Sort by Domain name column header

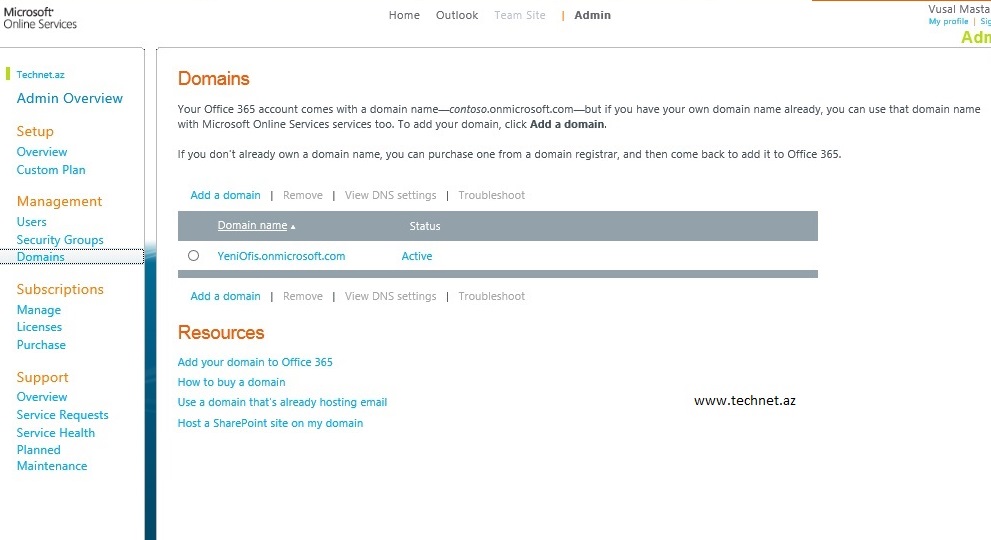pyautogui.click(x=253, y=226)
